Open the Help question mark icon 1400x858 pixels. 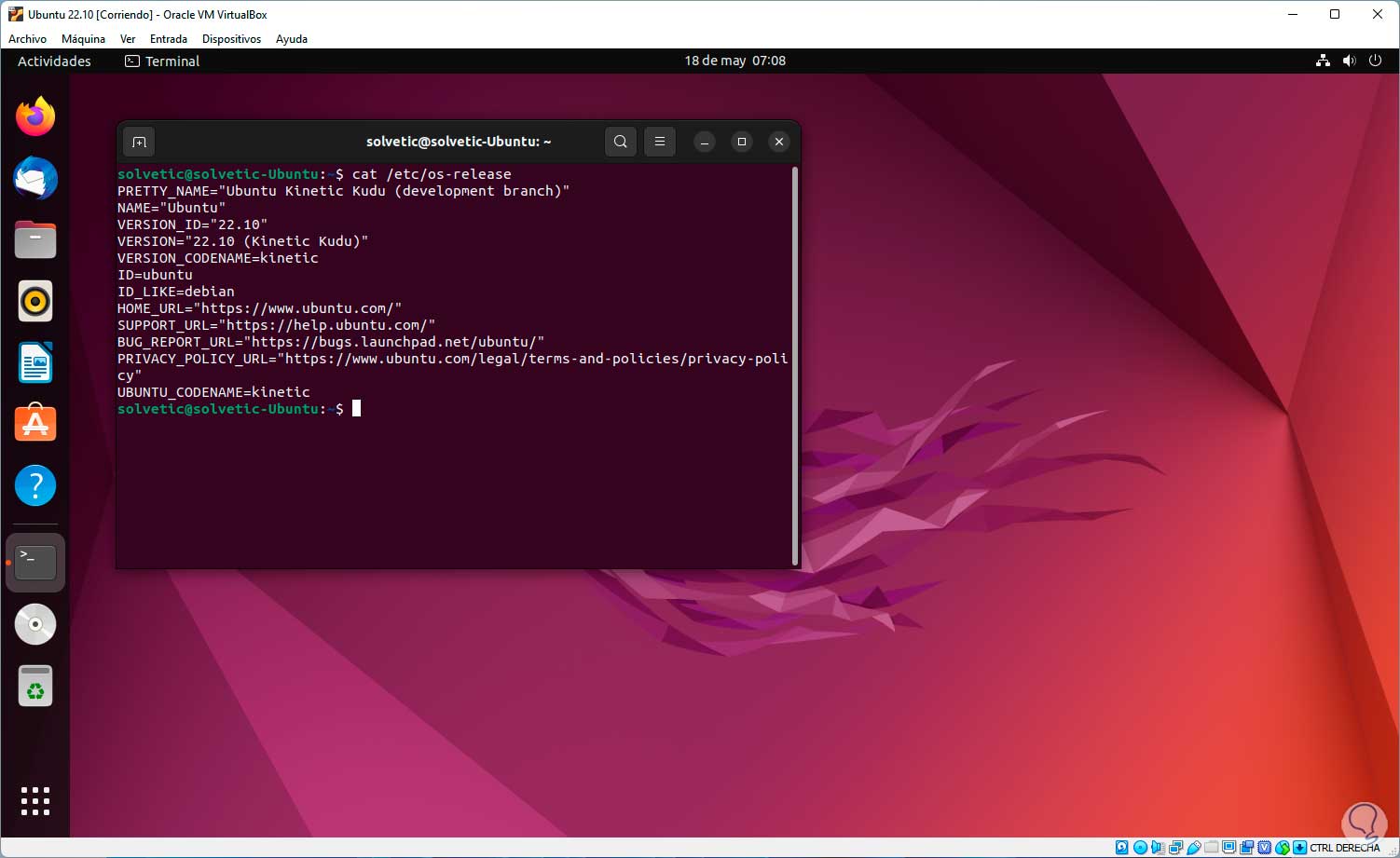pyautogui.click(x=35, y=485)
